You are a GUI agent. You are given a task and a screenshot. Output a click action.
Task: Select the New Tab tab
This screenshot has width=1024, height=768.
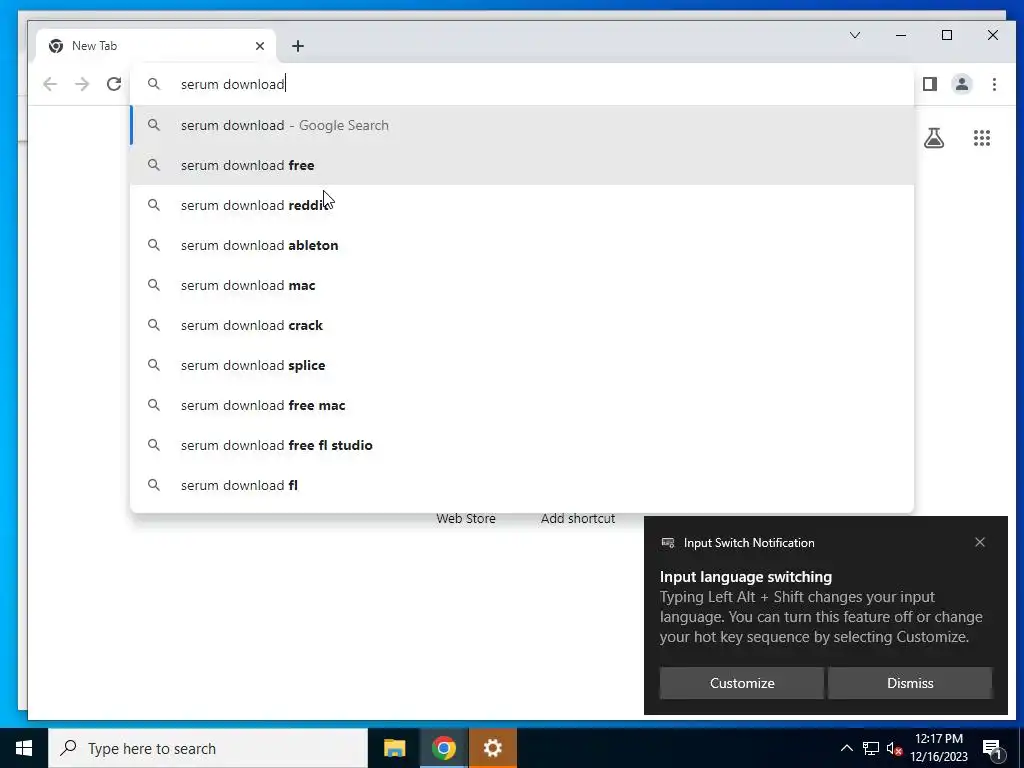pyautogui.click(x=155, y=46)
